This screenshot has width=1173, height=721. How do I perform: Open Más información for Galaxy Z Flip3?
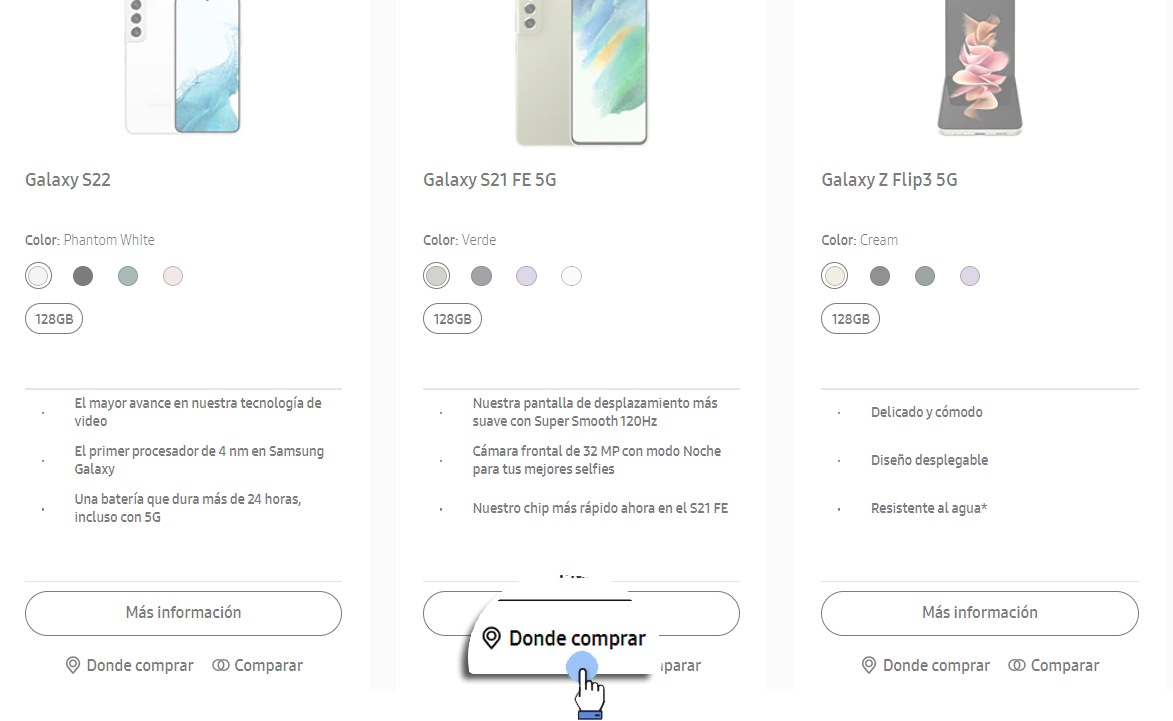pyautogui.click(x=979, y=613)
